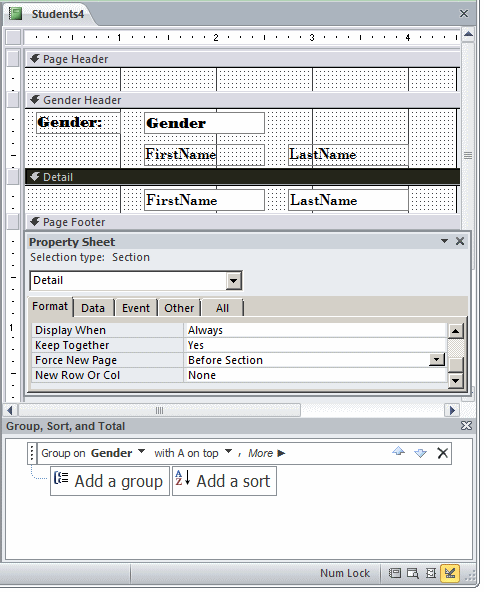Click the Keep Together property value field
This screenshot has height=592, width=484.
coord(314,345)
